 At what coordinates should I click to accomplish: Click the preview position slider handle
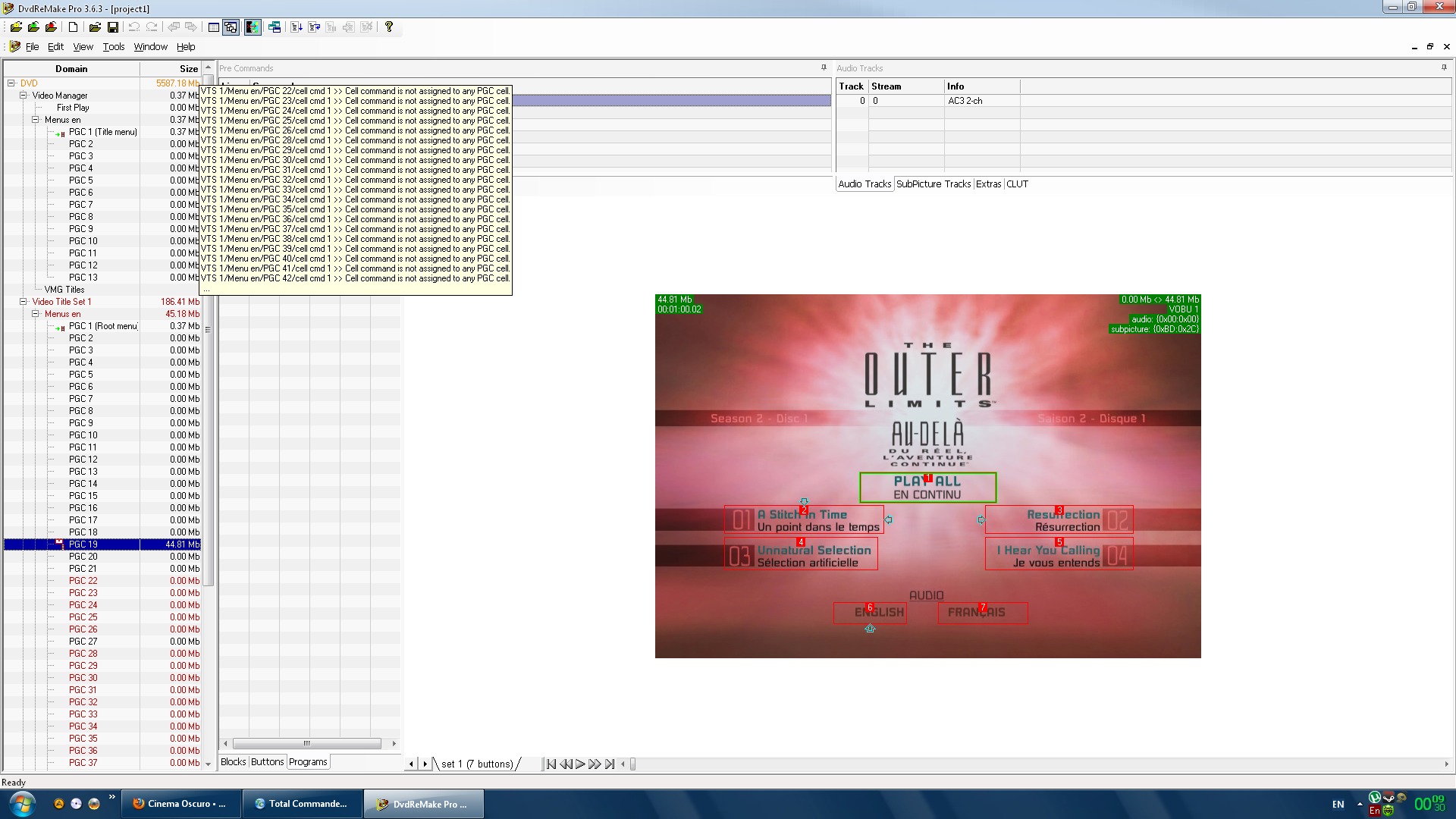coord(632,764)
